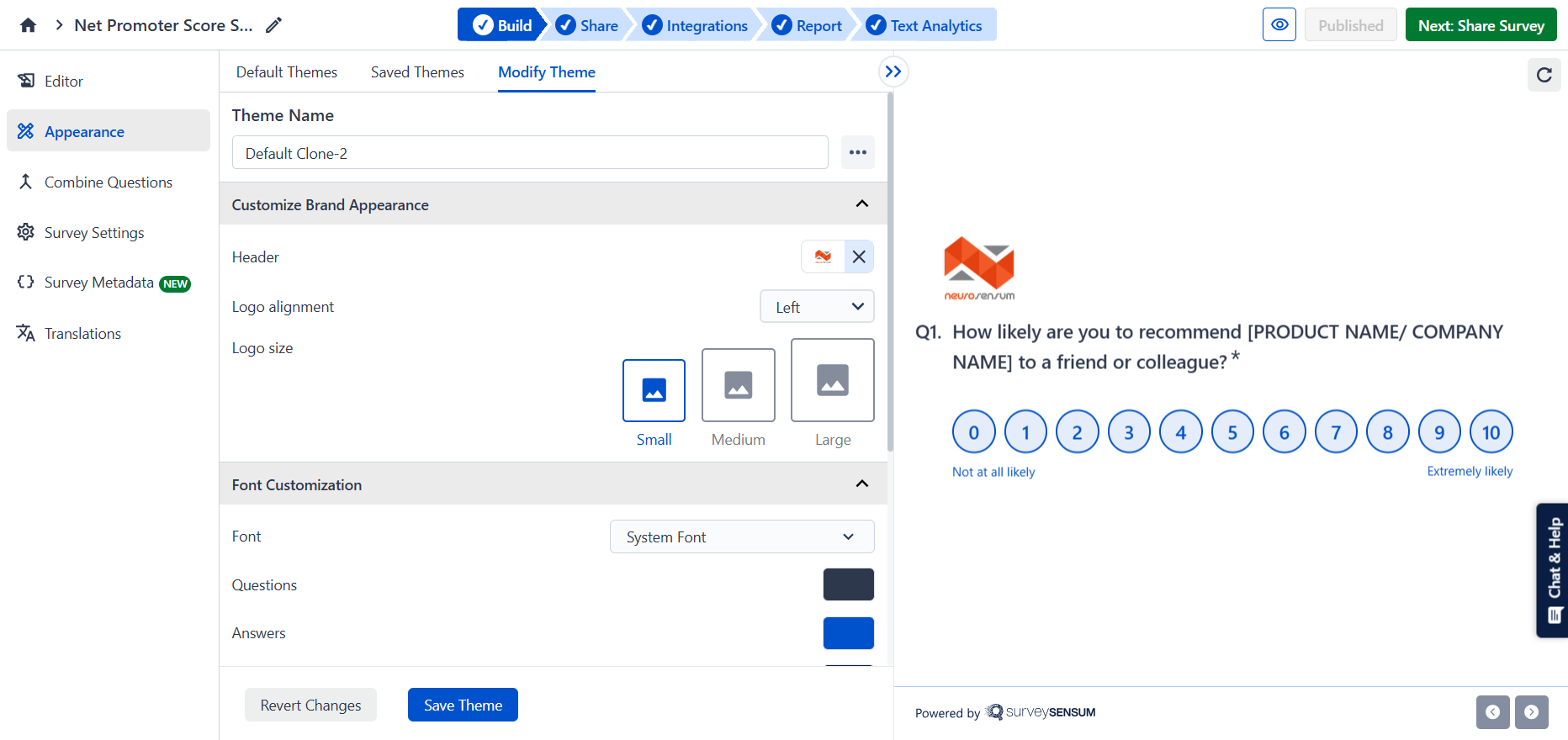
Task: Open the System Font dropdown
Action: coord(741,536)
